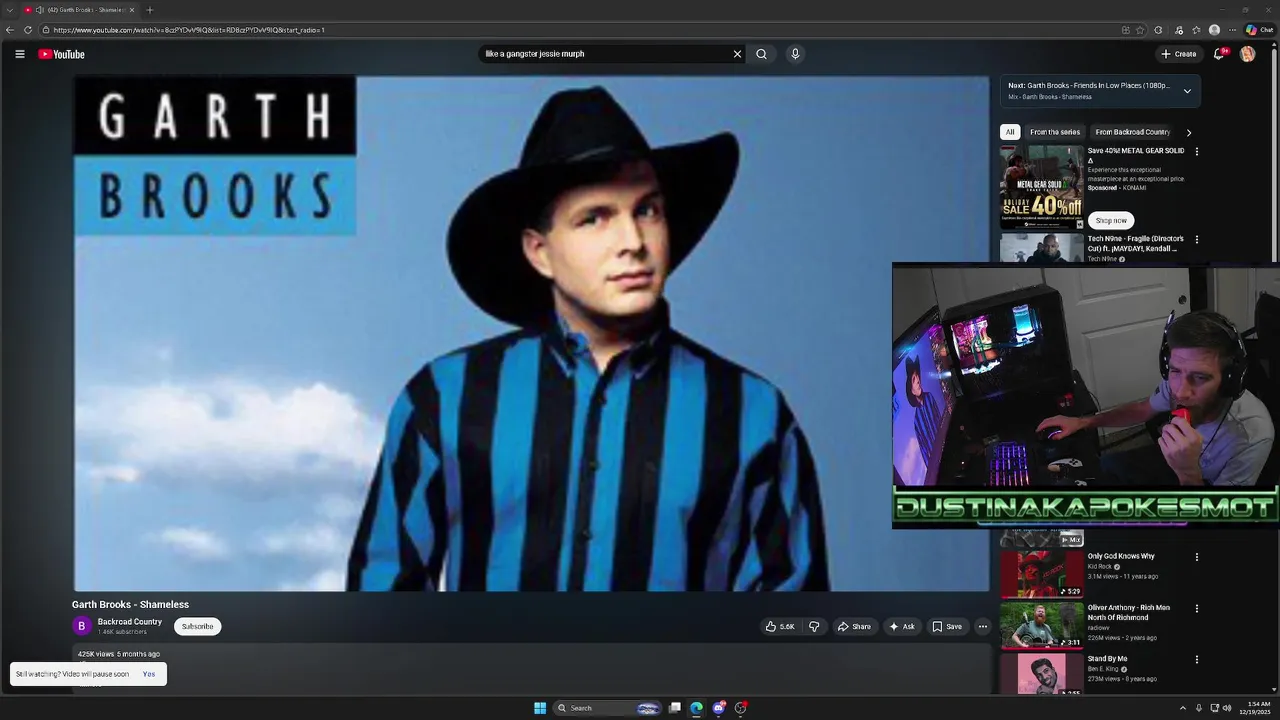
Task: Open the browser tab search chevron
Action: pyautogui.click(x=9, y=10)
